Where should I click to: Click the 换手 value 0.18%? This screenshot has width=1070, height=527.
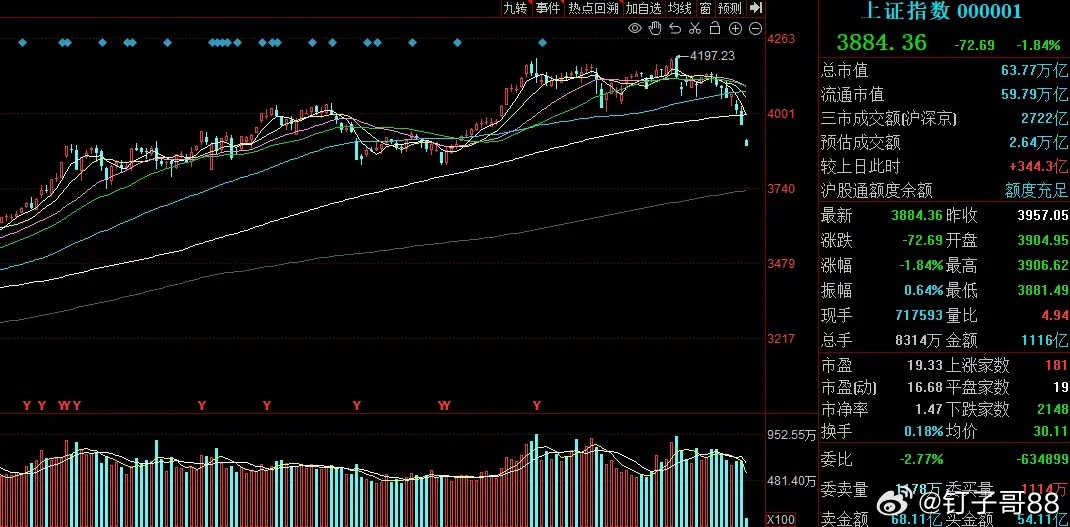click(x=923, y=431)
